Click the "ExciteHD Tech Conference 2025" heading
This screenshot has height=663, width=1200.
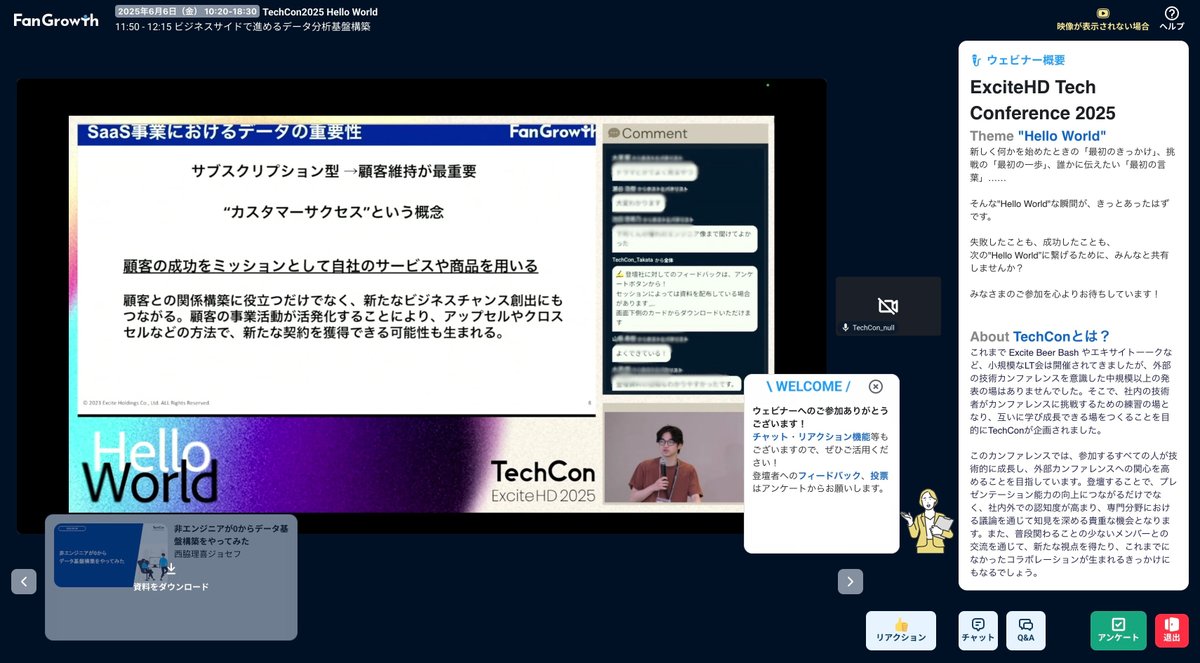coord(1043,100)
